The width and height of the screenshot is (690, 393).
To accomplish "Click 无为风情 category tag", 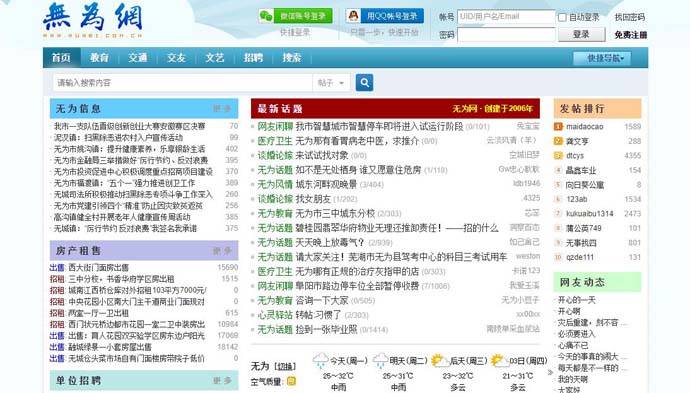I will [x=275, y=184].
